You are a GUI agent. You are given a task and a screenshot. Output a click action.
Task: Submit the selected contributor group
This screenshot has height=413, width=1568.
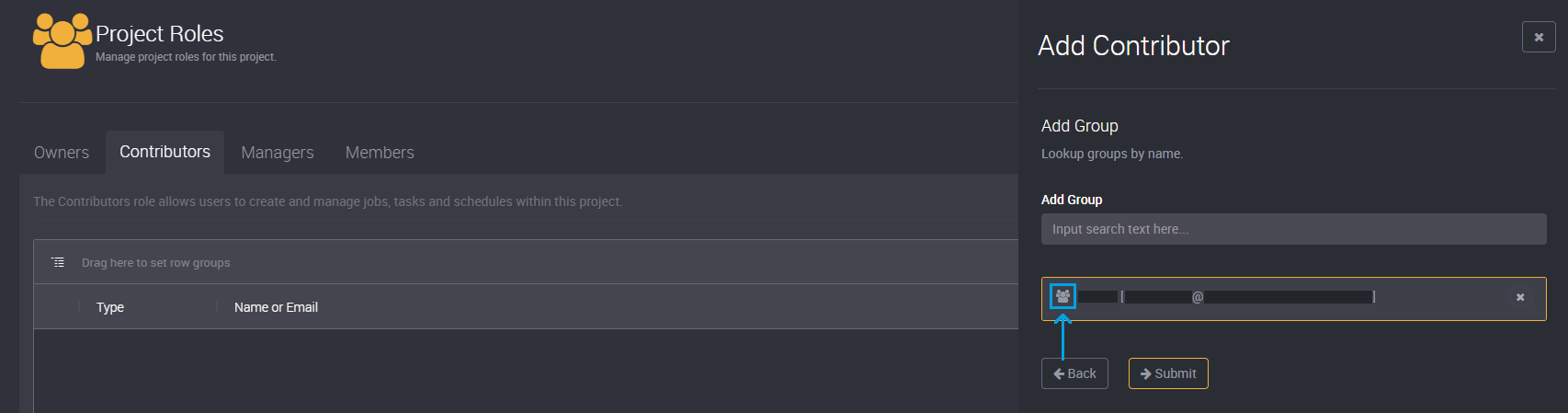(x=1168, y=373)
